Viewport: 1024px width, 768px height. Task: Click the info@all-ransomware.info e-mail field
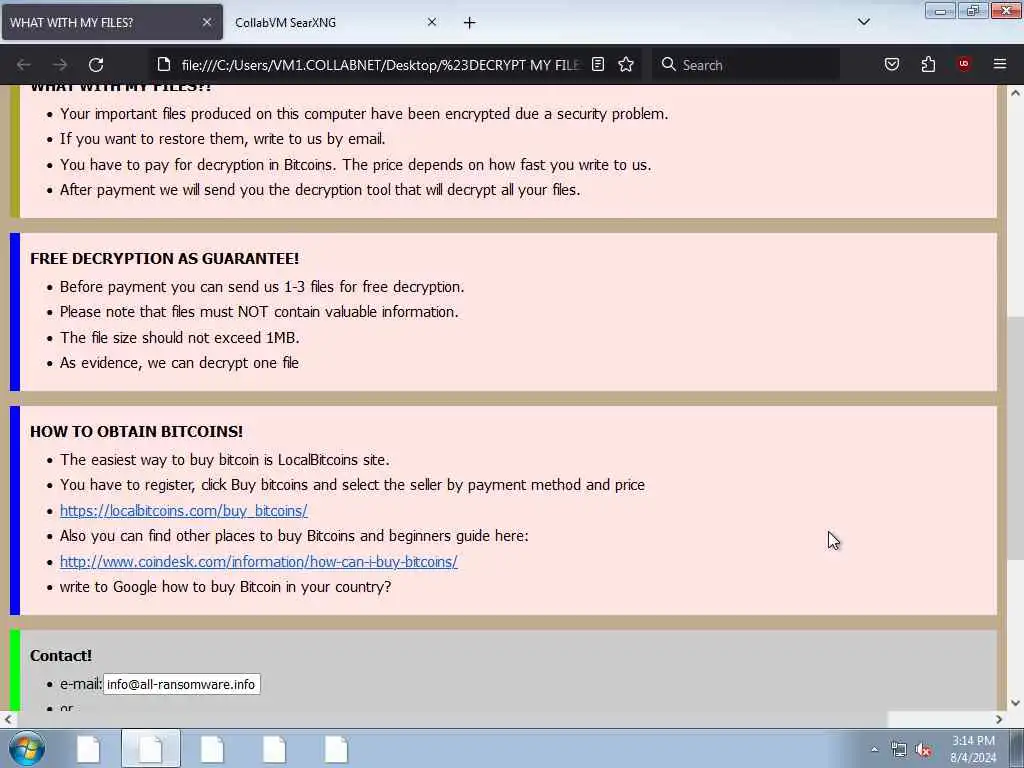(182, 684)
